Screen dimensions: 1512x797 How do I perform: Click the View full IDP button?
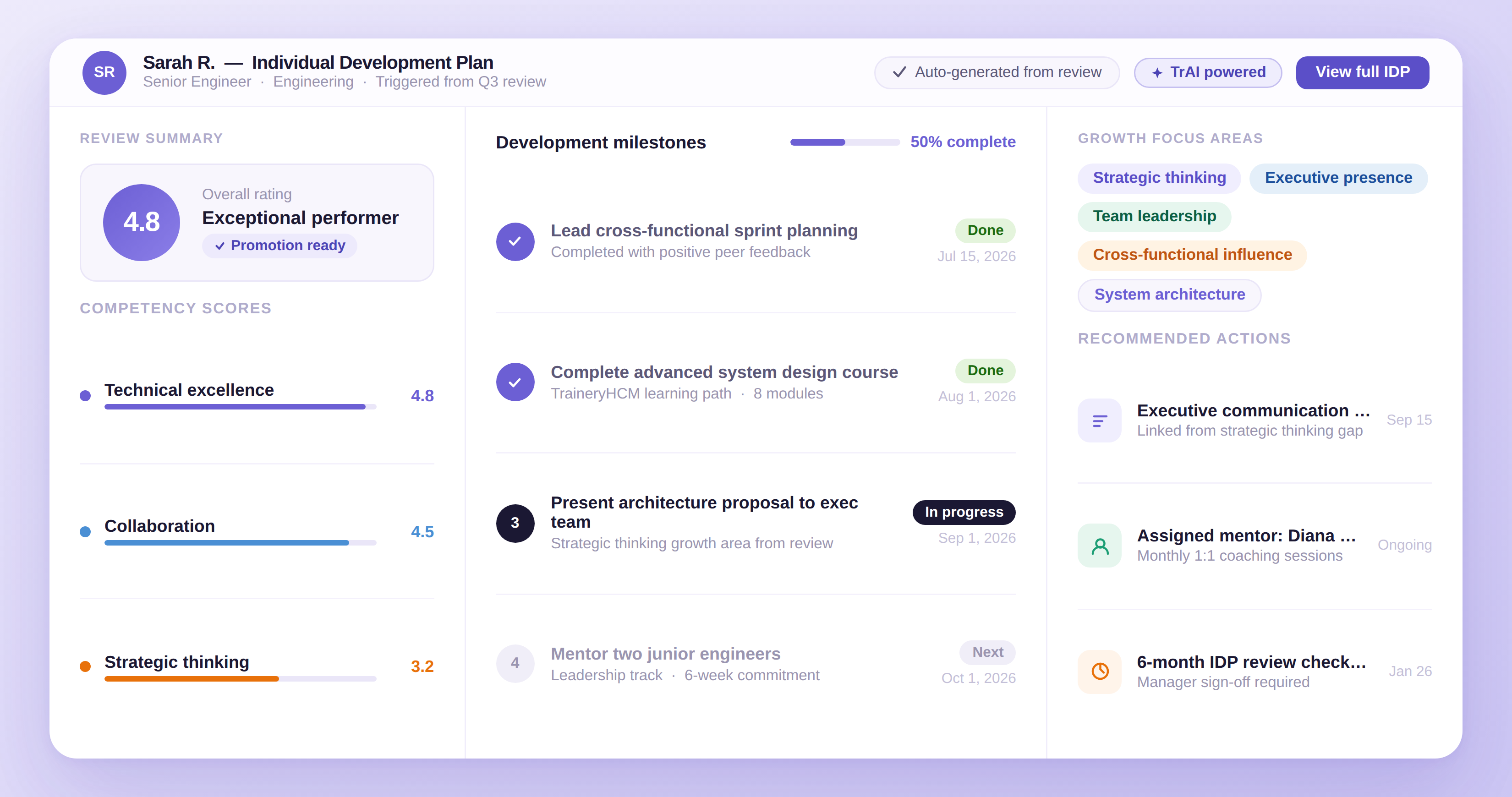(1362, 72)
